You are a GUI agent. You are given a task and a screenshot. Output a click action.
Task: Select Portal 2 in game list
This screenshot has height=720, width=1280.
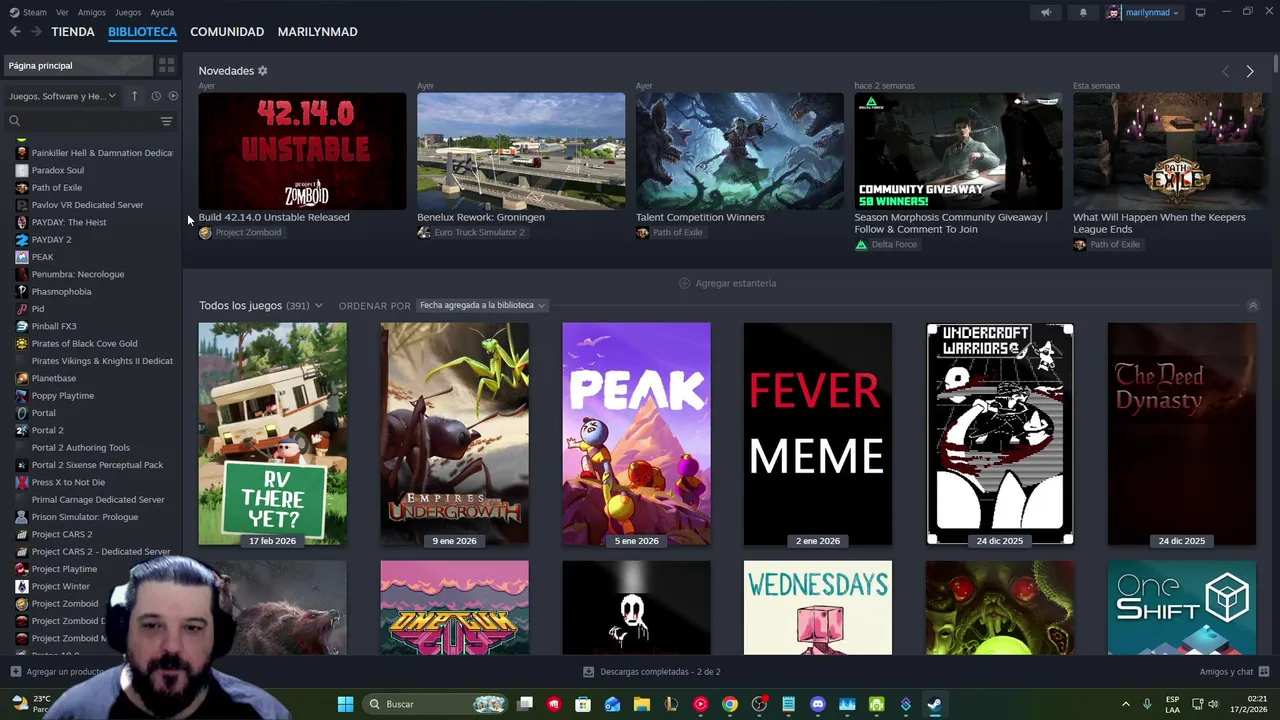[47, 430]
